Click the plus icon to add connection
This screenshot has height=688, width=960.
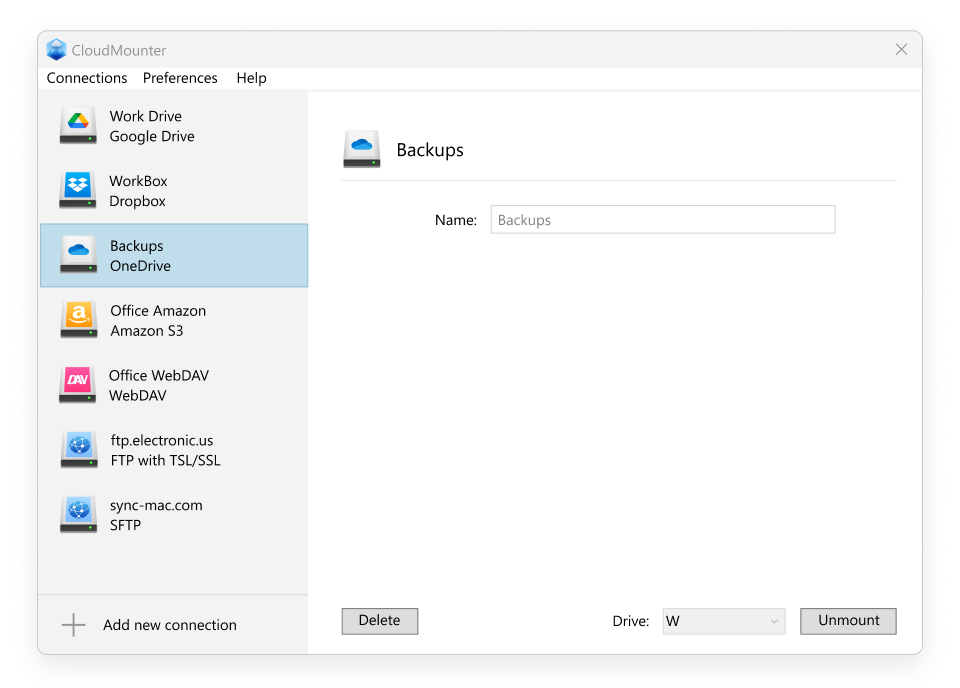click(x=74, y=626)
